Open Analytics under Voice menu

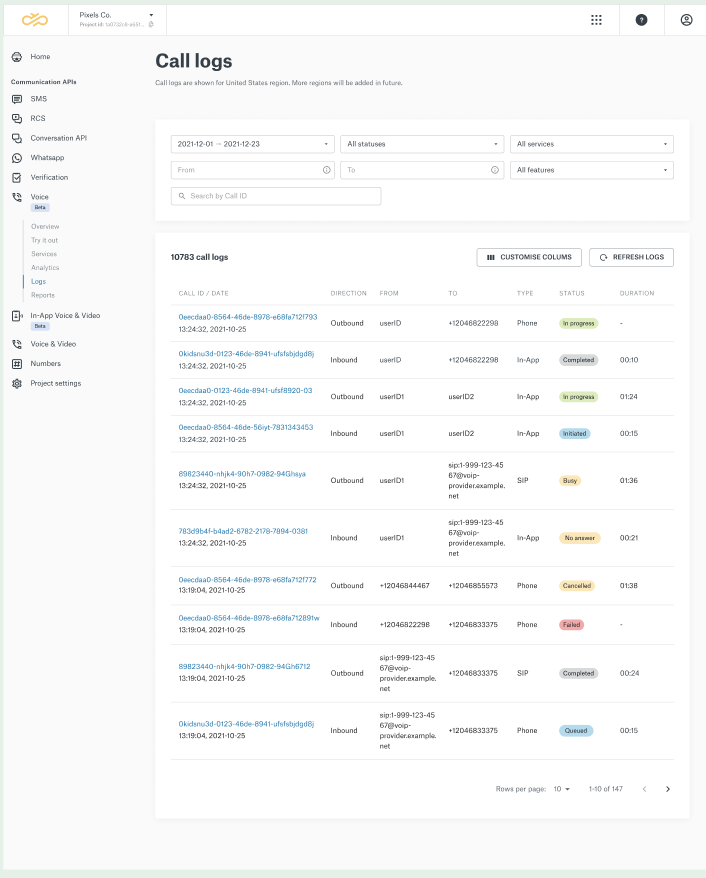coord(45,268)
